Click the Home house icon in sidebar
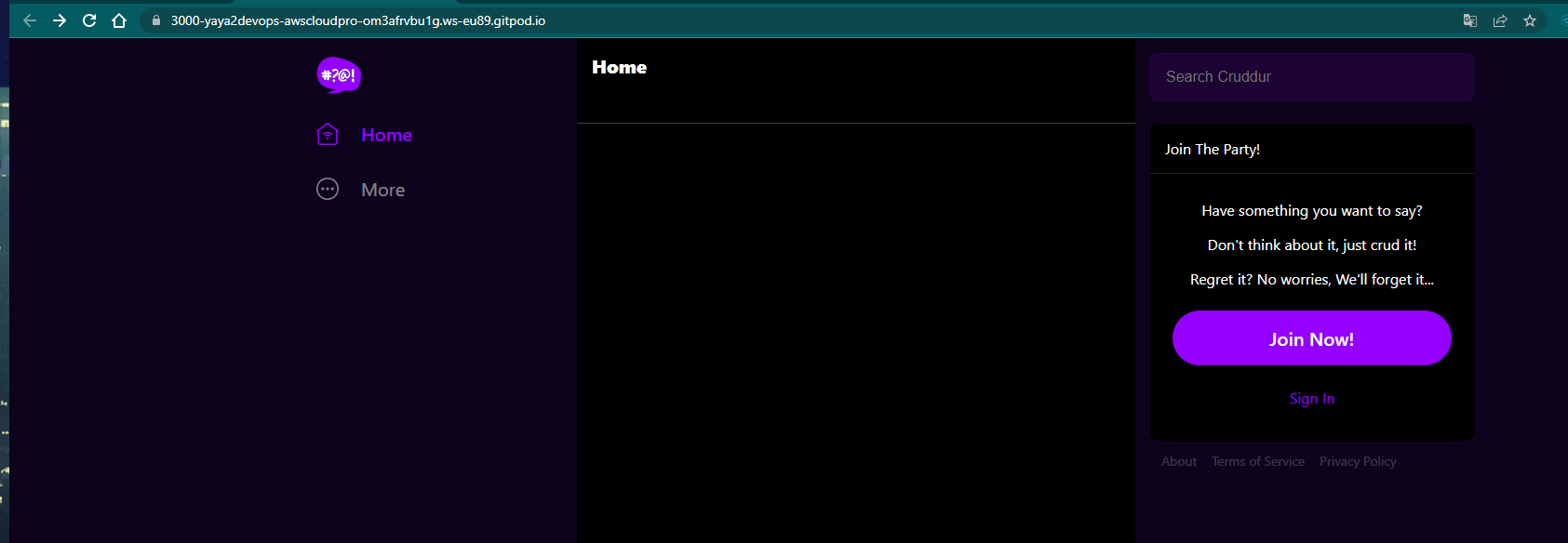The height and width of the screenshot is (543, 1568). (x=328, y=135)
